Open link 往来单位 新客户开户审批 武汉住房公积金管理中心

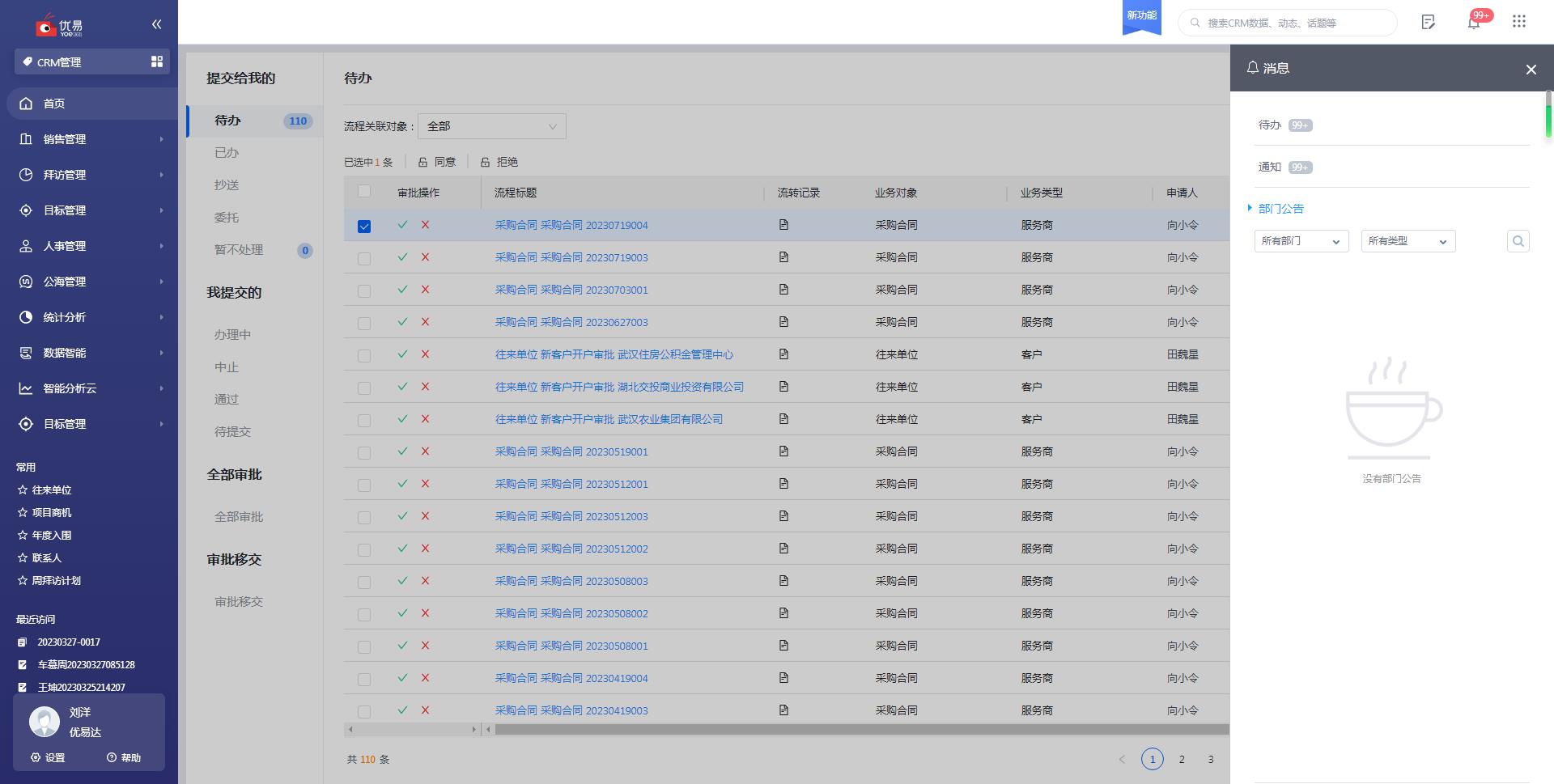(614, 354)
